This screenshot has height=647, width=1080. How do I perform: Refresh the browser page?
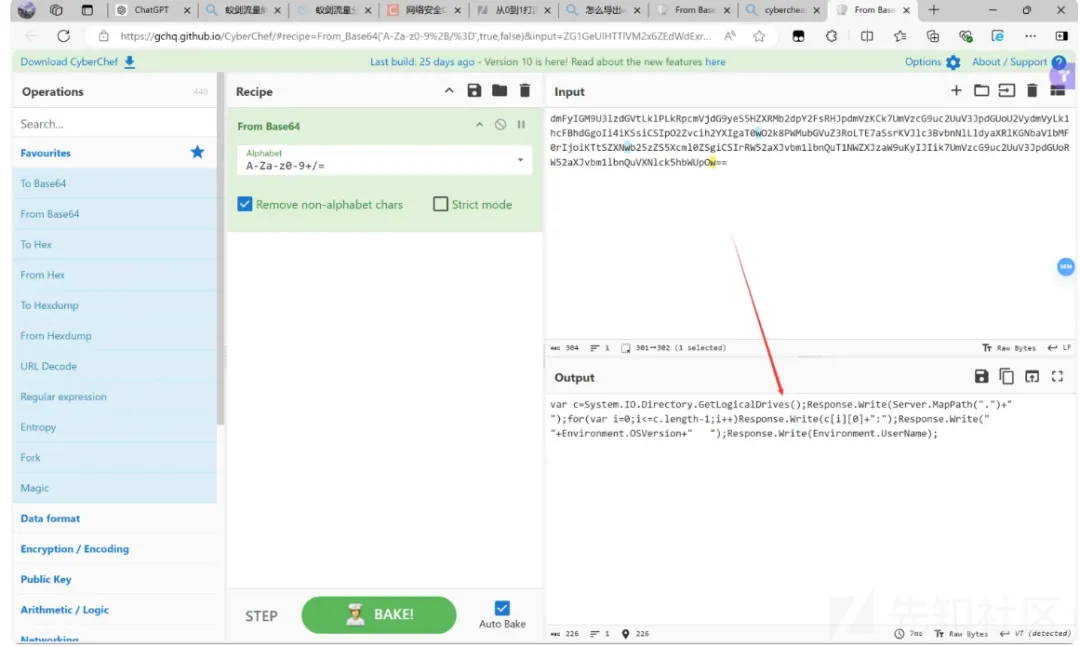[x=63, y=36]
